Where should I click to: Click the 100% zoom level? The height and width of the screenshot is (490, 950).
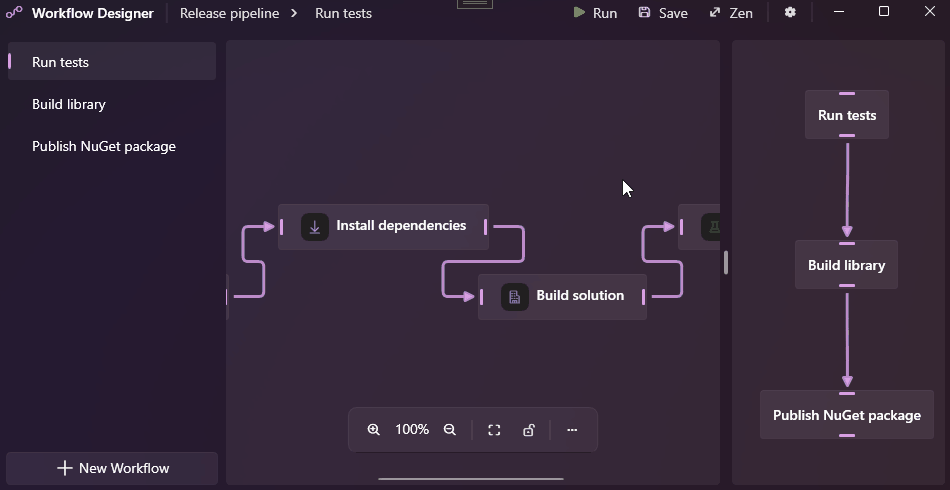pyautogui.click(x=412, y=429)
